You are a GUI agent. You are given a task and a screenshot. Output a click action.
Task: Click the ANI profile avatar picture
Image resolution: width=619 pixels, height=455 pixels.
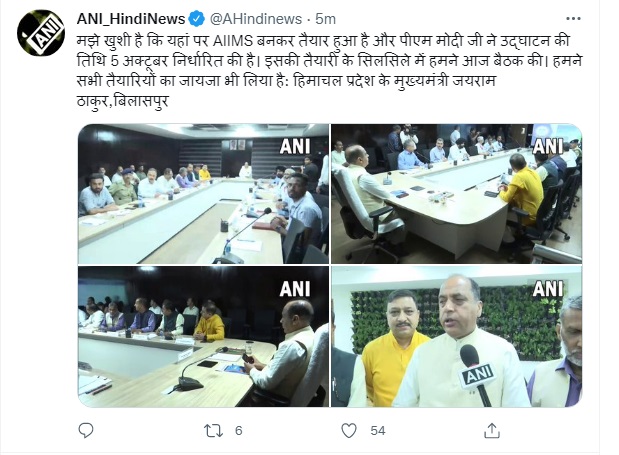(x=41, y=33)
